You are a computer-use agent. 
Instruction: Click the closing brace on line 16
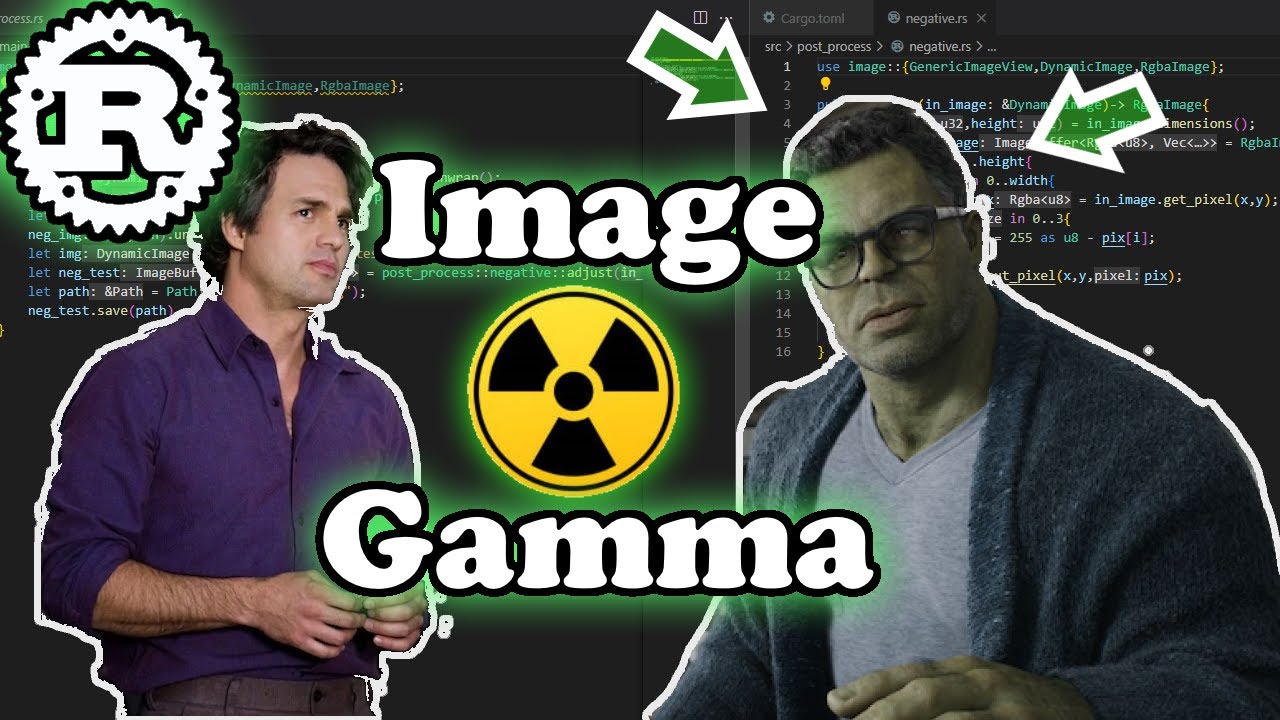[821, 352]
